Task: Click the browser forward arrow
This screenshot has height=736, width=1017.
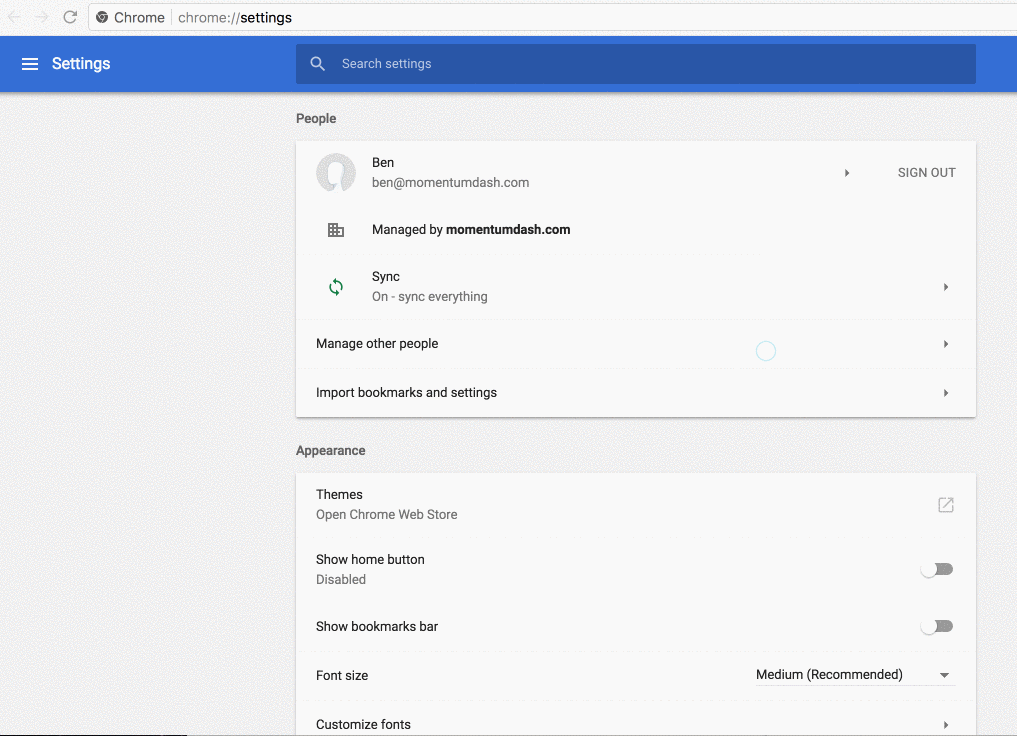Action: (42, 17)
